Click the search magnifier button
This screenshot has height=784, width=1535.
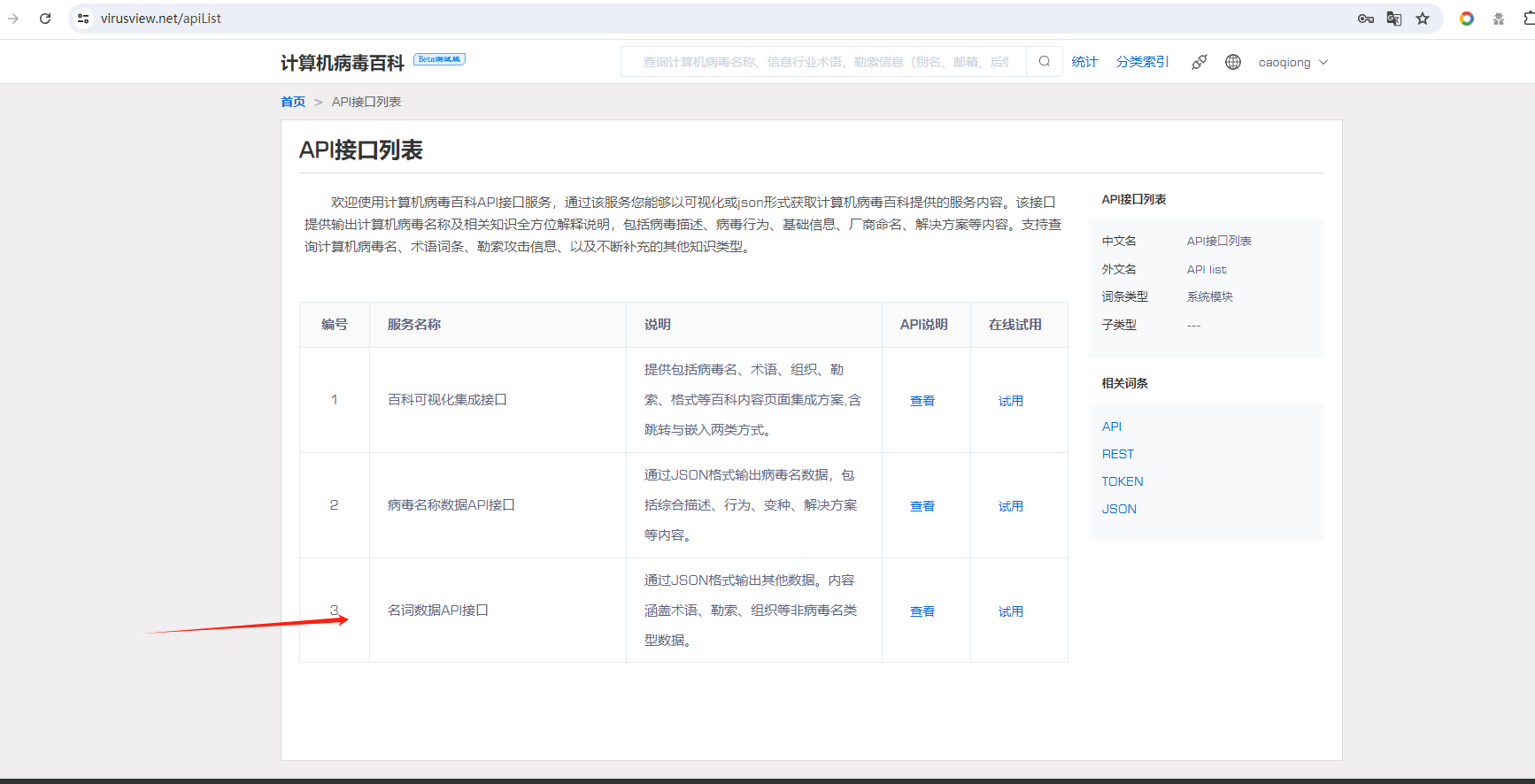pyautogui.click(x=1045, y=62)
